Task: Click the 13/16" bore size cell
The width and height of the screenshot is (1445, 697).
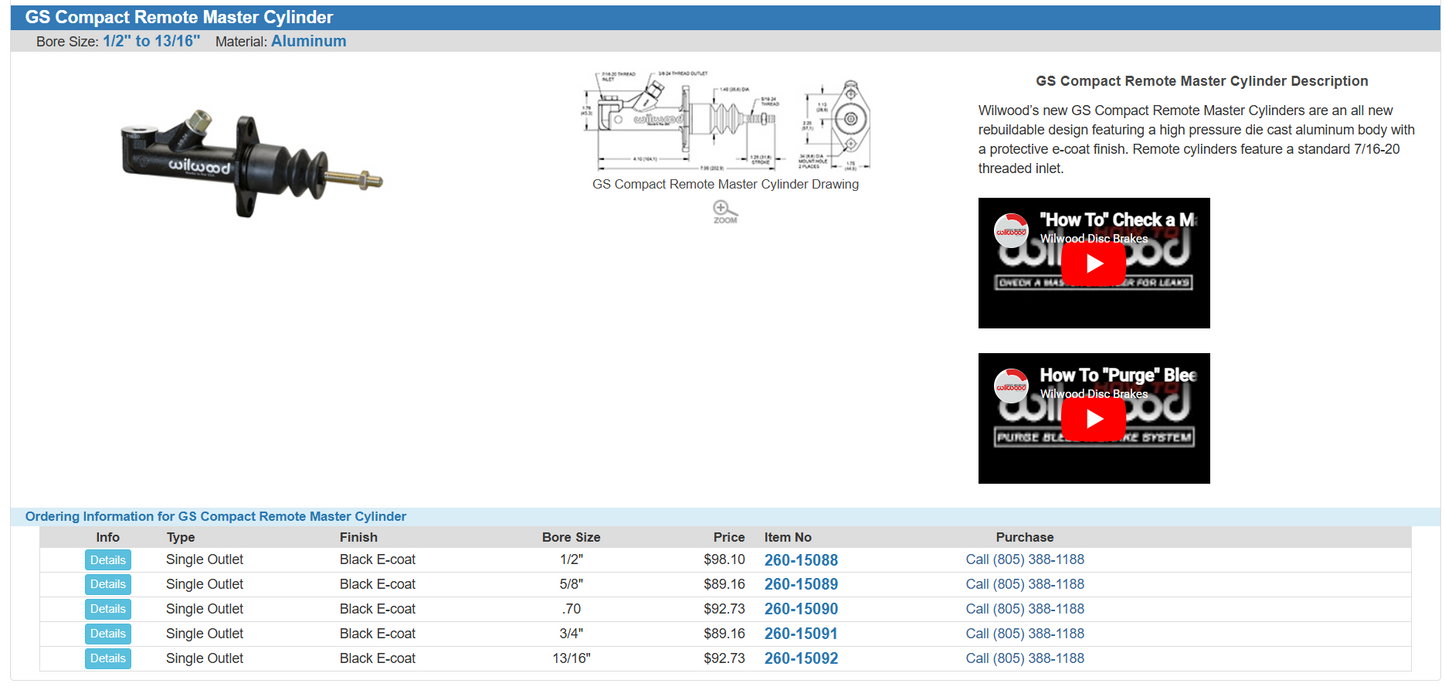Action: (571, 659)
